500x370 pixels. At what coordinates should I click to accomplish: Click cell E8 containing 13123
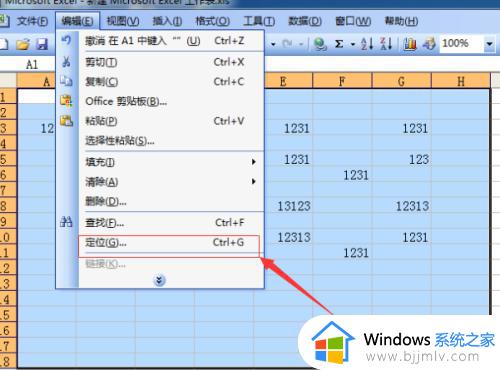[289, 206]
